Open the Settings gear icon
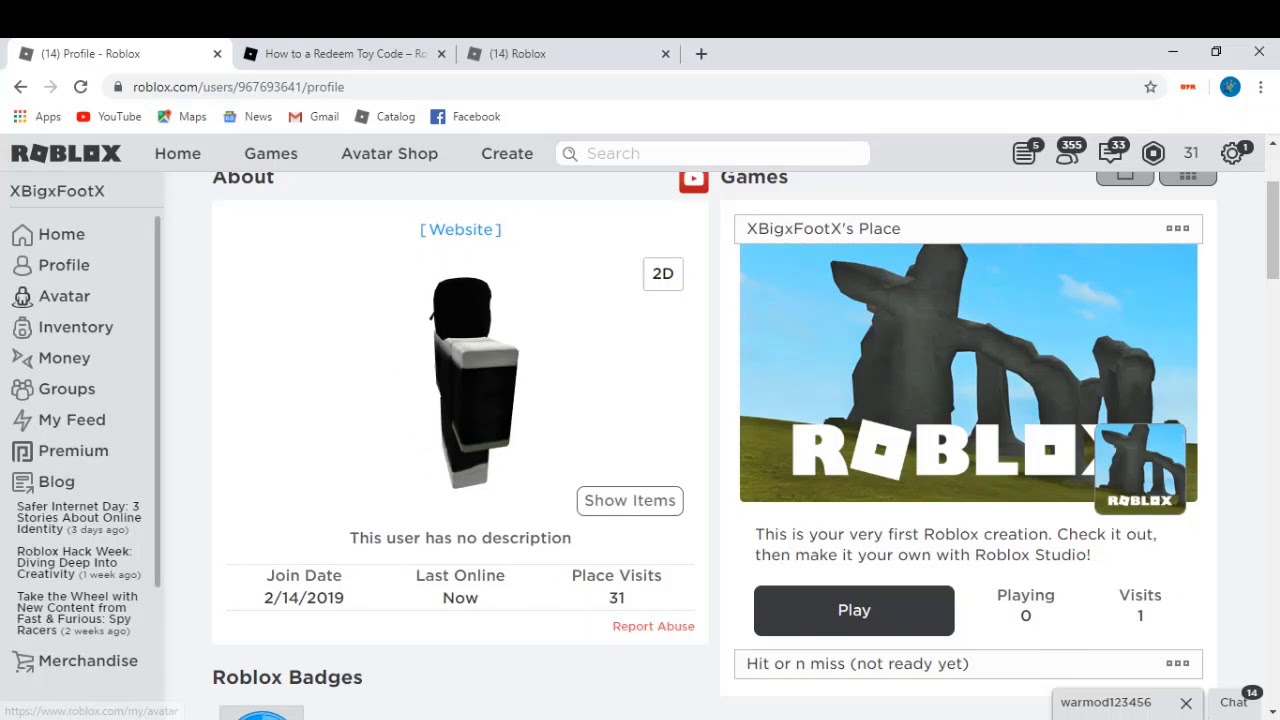Viewport: 1280px width, 720px height. click(x=1233, y=153)
